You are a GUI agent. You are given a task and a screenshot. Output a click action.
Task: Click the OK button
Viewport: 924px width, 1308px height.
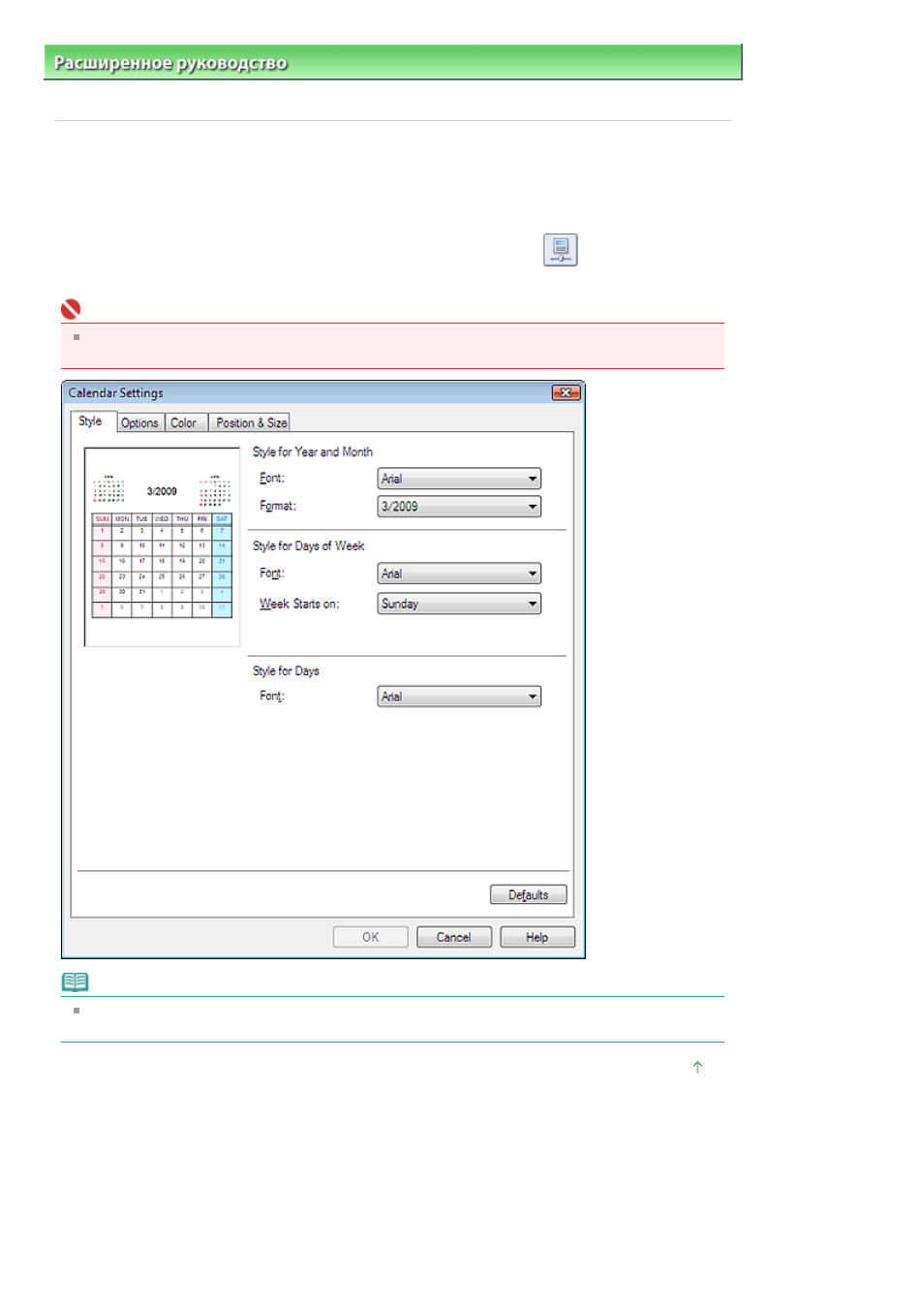(370, 937)
